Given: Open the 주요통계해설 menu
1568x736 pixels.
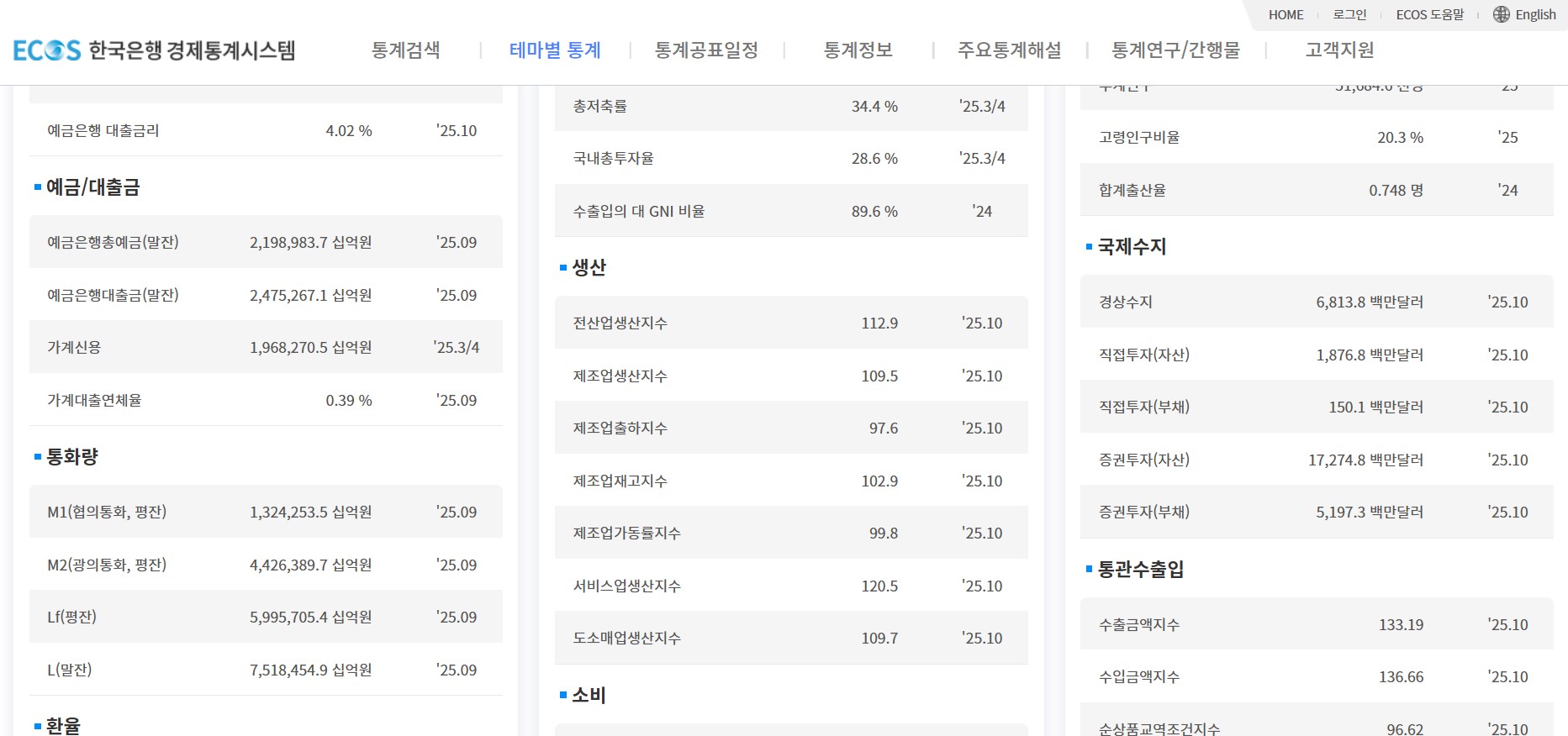Looking at the screenshot, I should (x=1009, y=50).
